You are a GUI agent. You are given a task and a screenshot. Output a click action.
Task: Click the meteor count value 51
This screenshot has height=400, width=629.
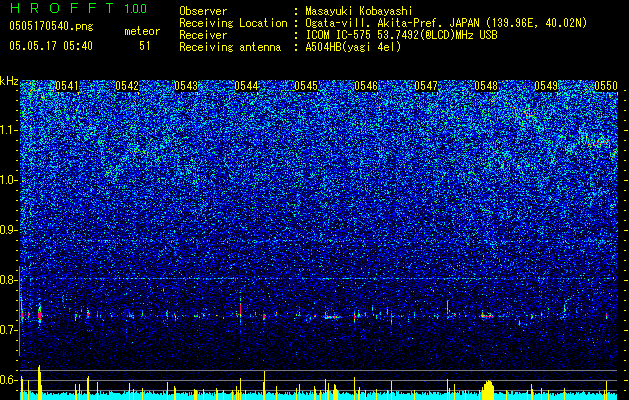click(145, 46)
